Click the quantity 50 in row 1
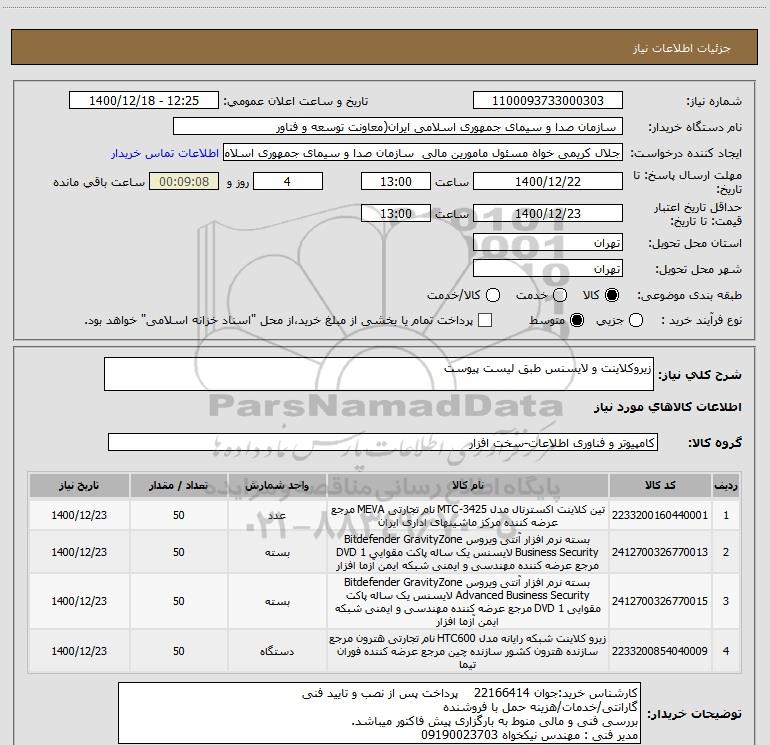 (x=179, y=515)
